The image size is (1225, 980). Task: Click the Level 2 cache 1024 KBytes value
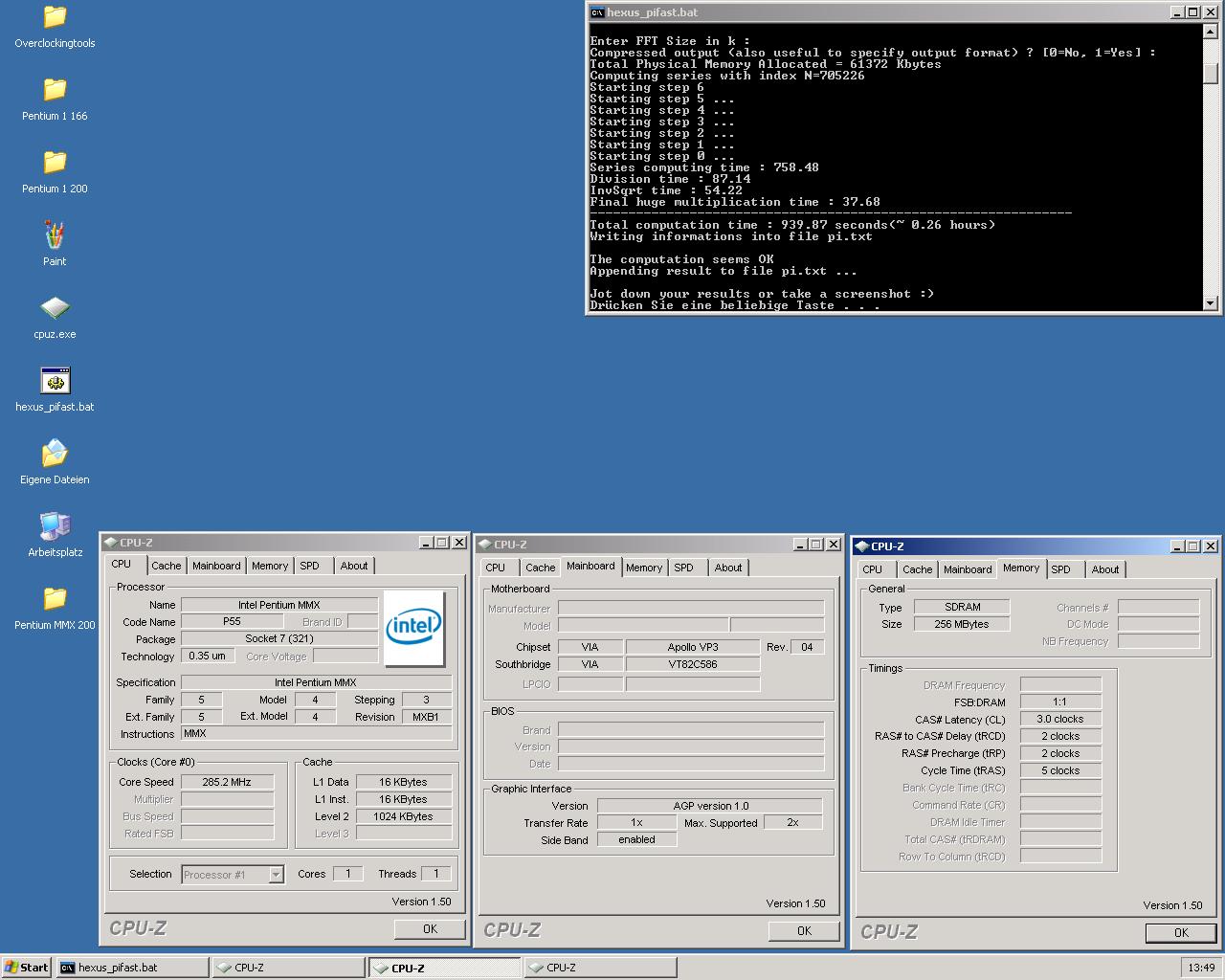coord(403,816)
